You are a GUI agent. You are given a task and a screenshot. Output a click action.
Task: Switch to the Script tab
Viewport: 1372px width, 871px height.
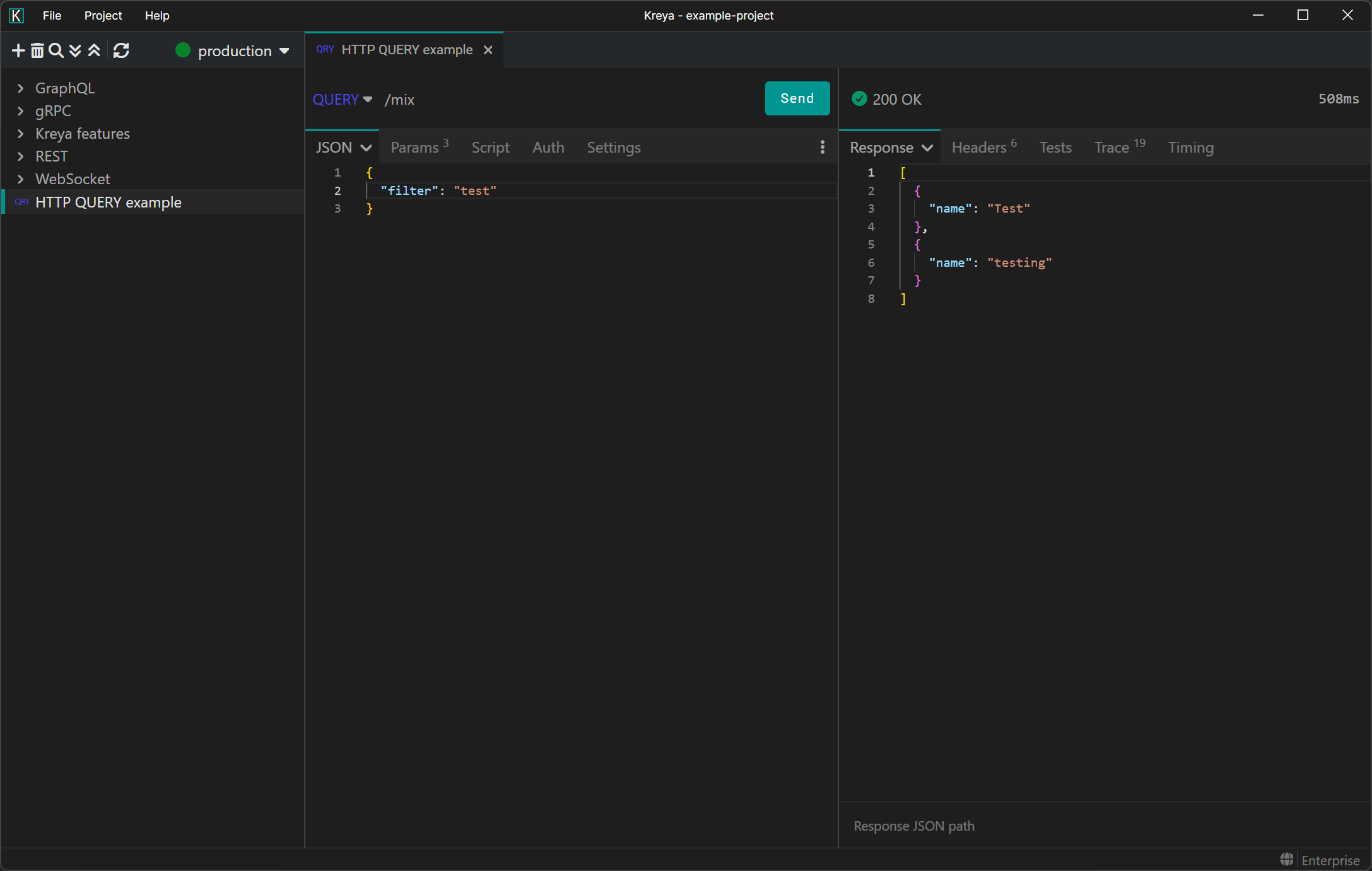(491, 148)
